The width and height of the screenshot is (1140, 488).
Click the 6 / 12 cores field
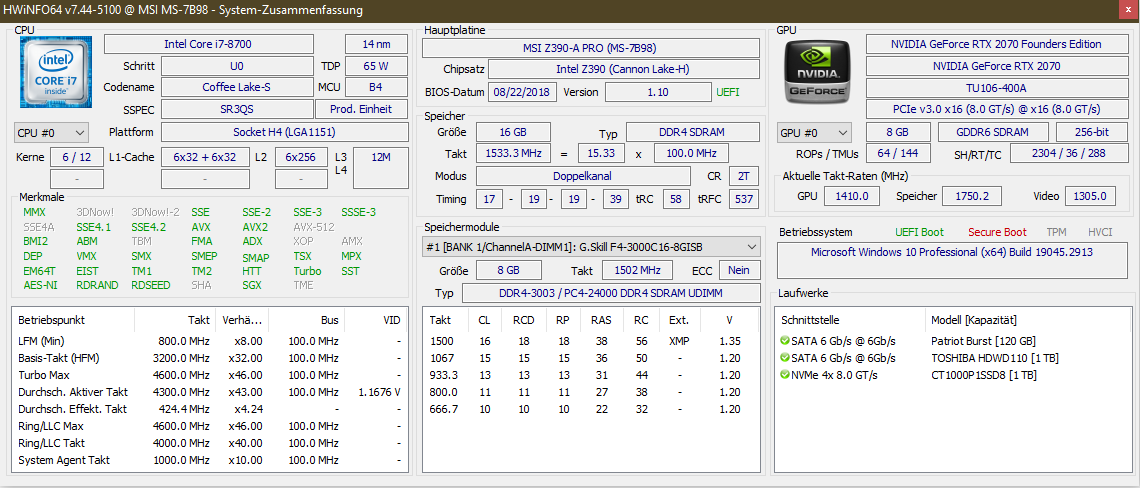77,157
